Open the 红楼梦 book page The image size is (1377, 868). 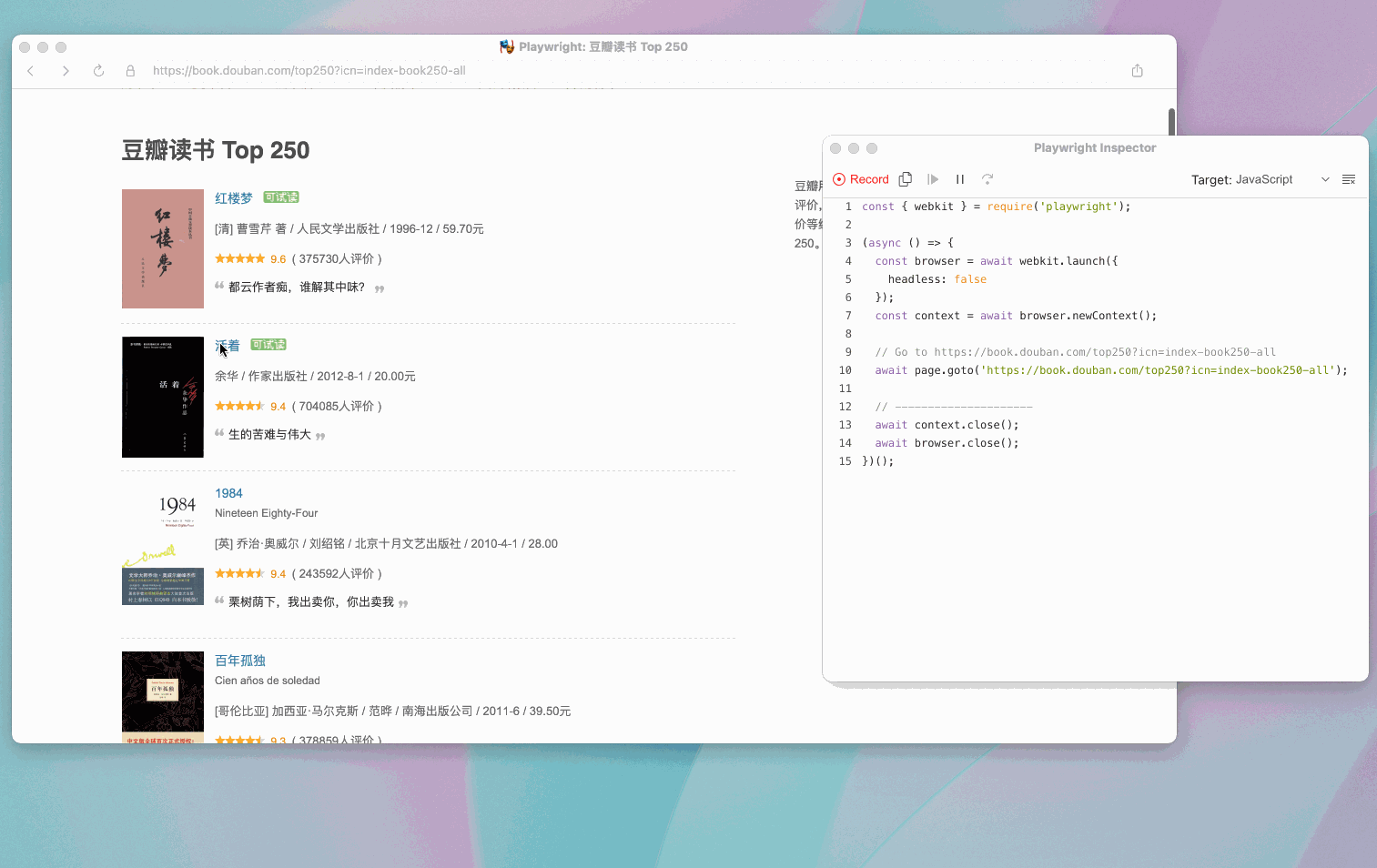(233, 197)
